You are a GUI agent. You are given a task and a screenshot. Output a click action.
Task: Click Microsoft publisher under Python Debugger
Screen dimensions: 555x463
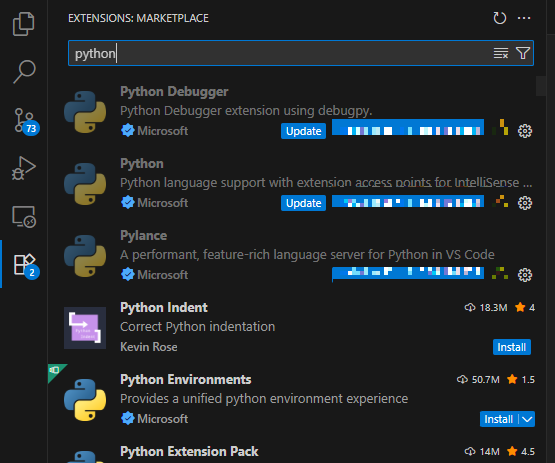162,131
